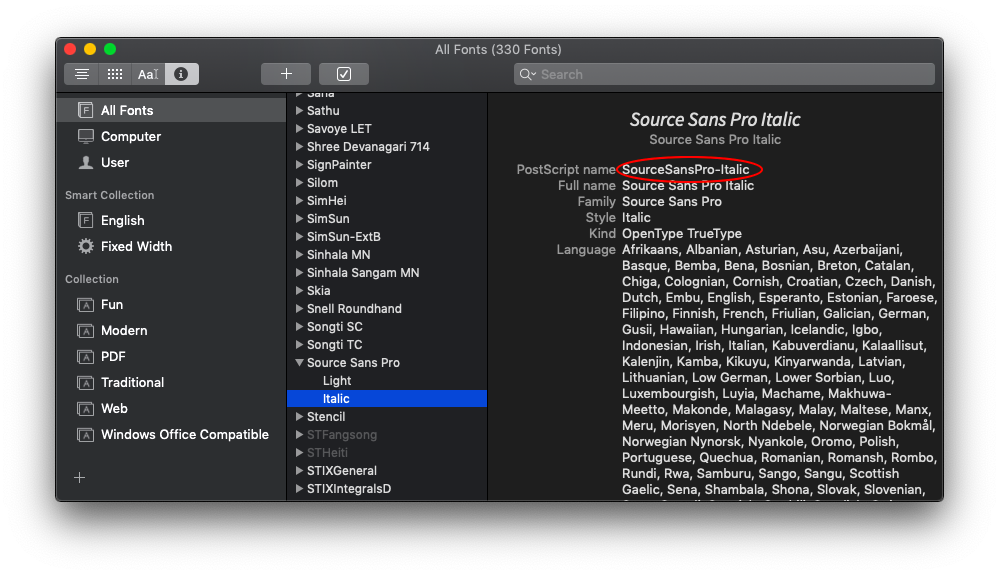Click the add font plus button
This screenshot has width=999, height=575.
(286, 74)
